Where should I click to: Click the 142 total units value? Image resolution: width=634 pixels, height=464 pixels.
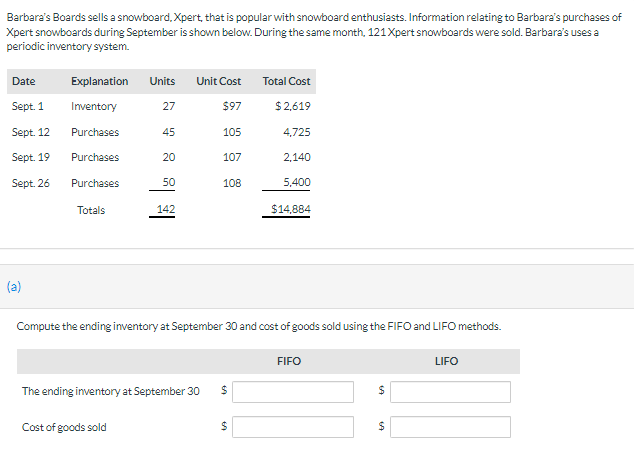166,210
